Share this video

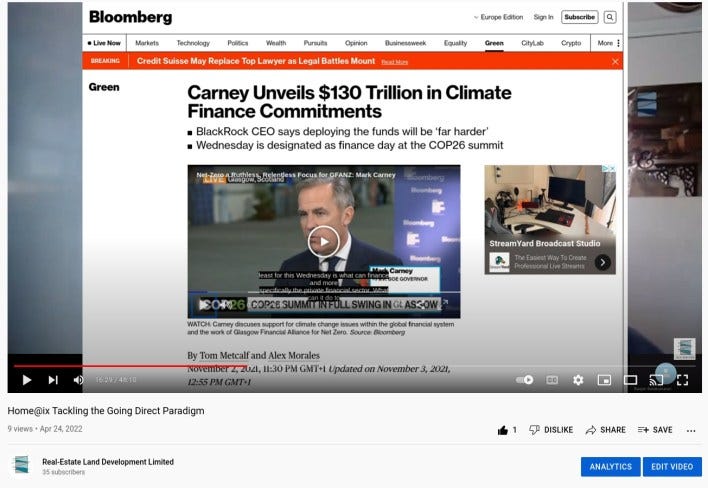606,430
